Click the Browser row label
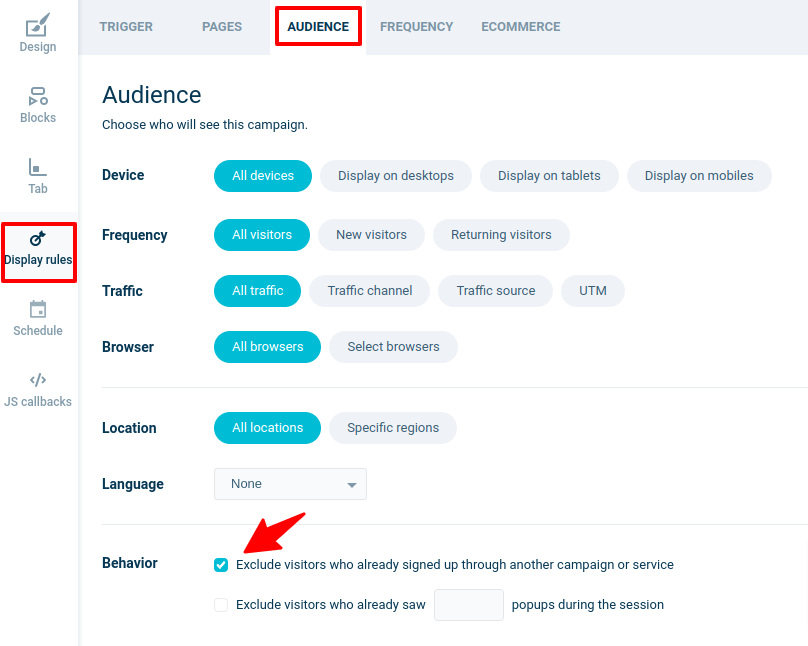Viewport: 808px width, 646px height. coord(128,347)
